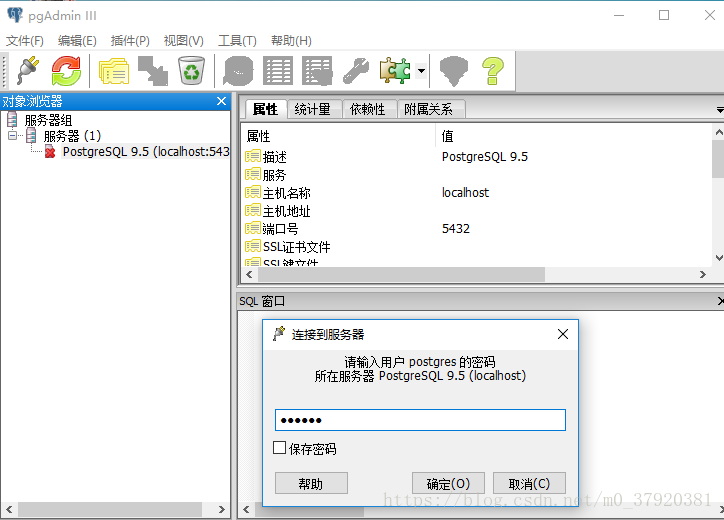Viewport: 724px width, 520px height.
Task: Select the 服务器组 tree root
Action: point(48,121)
